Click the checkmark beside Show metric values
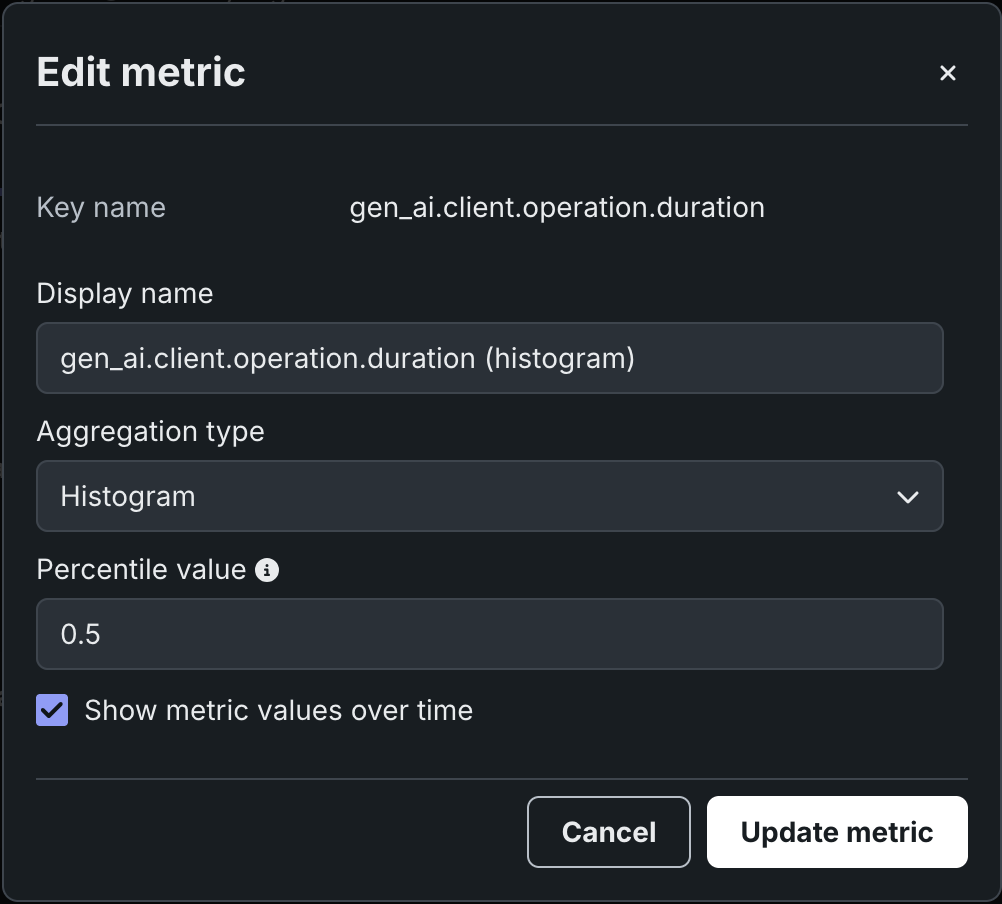 tap(52, 711)
